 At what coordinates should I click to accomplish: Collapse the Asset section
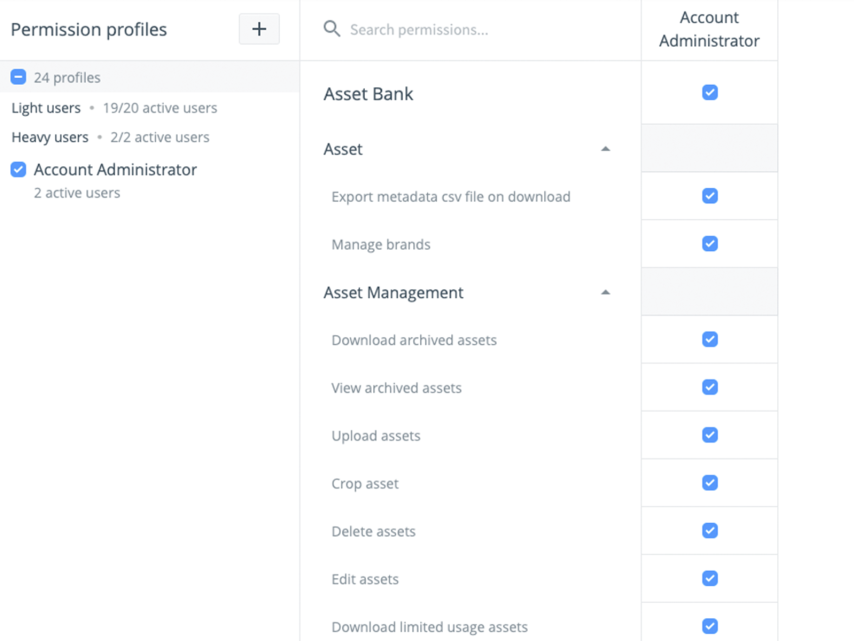click(x=605, y=149)
